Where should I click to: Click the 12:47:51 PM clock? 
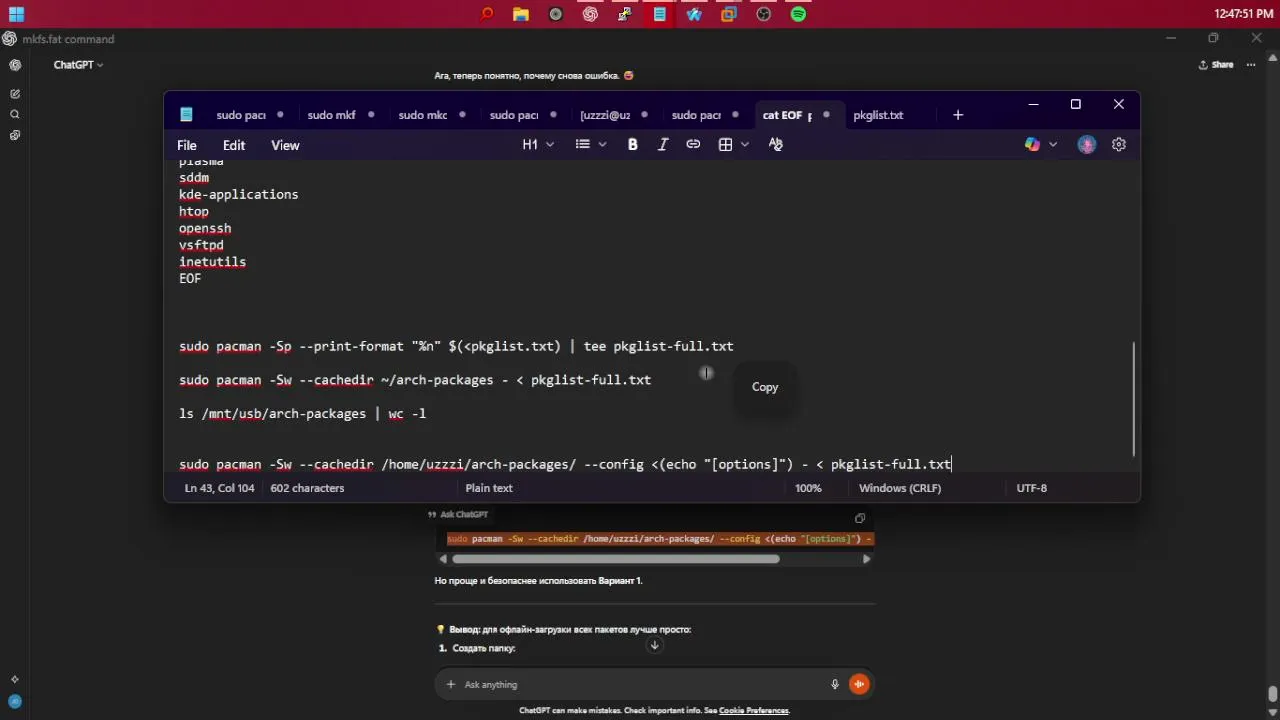1242,14
